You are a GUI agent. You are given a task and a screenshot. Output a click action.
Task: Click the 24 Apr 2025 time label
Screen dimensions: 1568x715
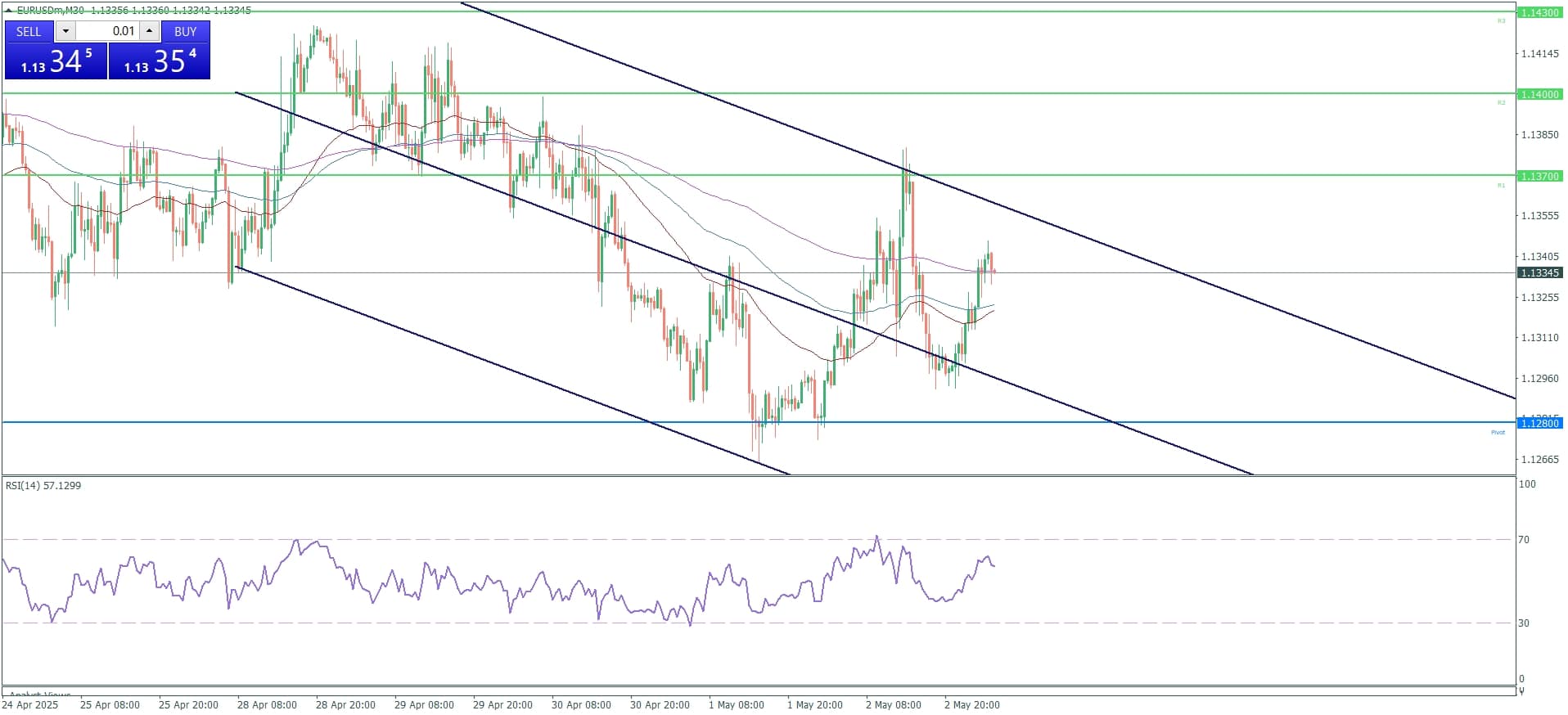(x=30, y=704)
